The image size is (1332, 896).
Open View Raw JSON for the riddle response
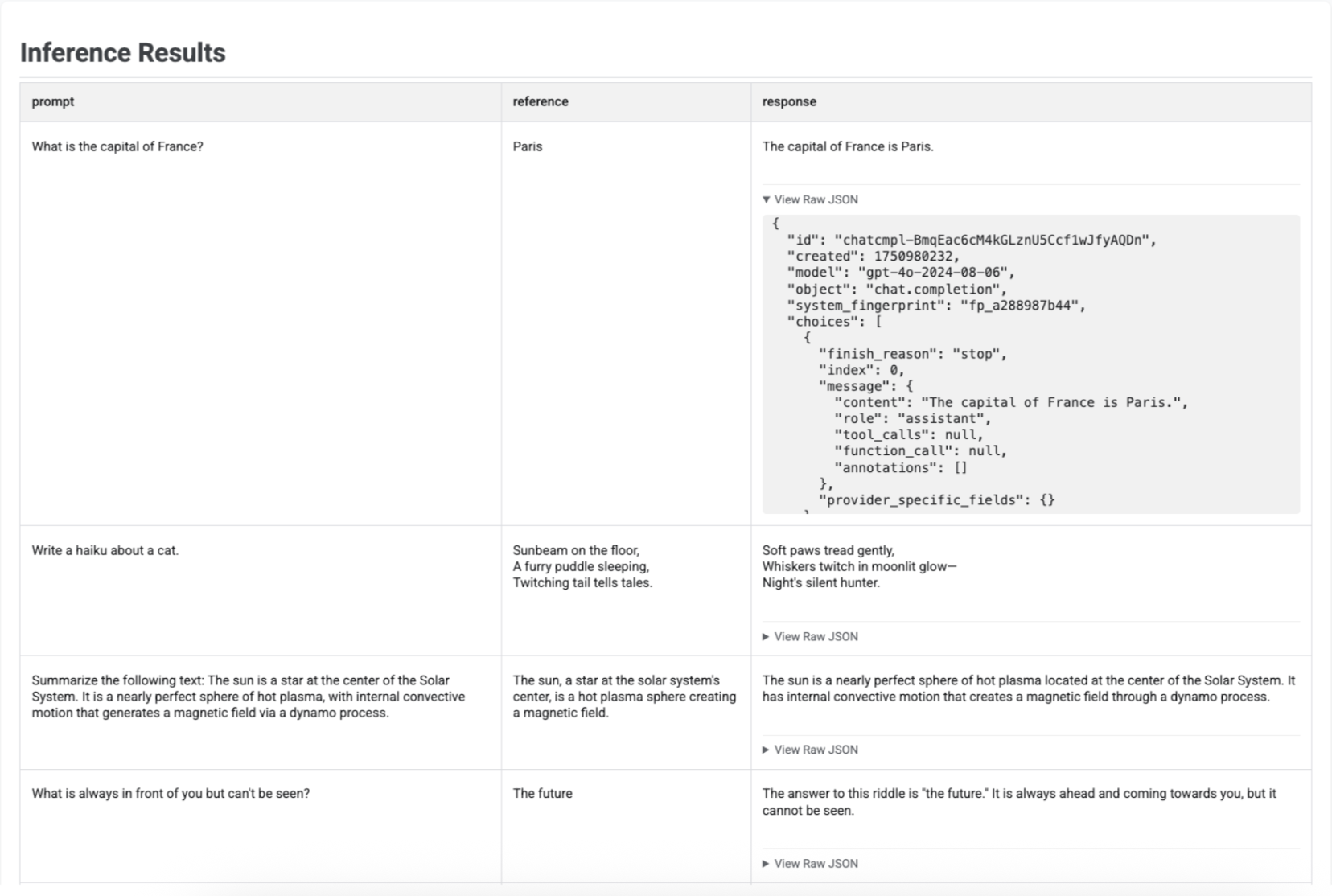point(810,863)
